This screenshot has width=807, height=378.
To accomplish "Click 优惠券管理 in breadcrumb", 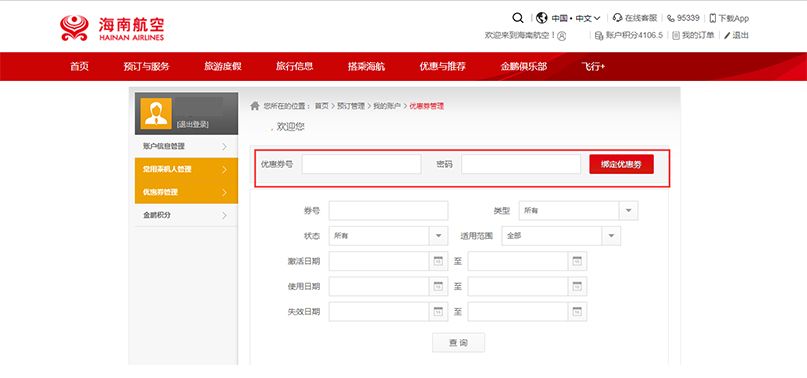I will pos(426,106).
